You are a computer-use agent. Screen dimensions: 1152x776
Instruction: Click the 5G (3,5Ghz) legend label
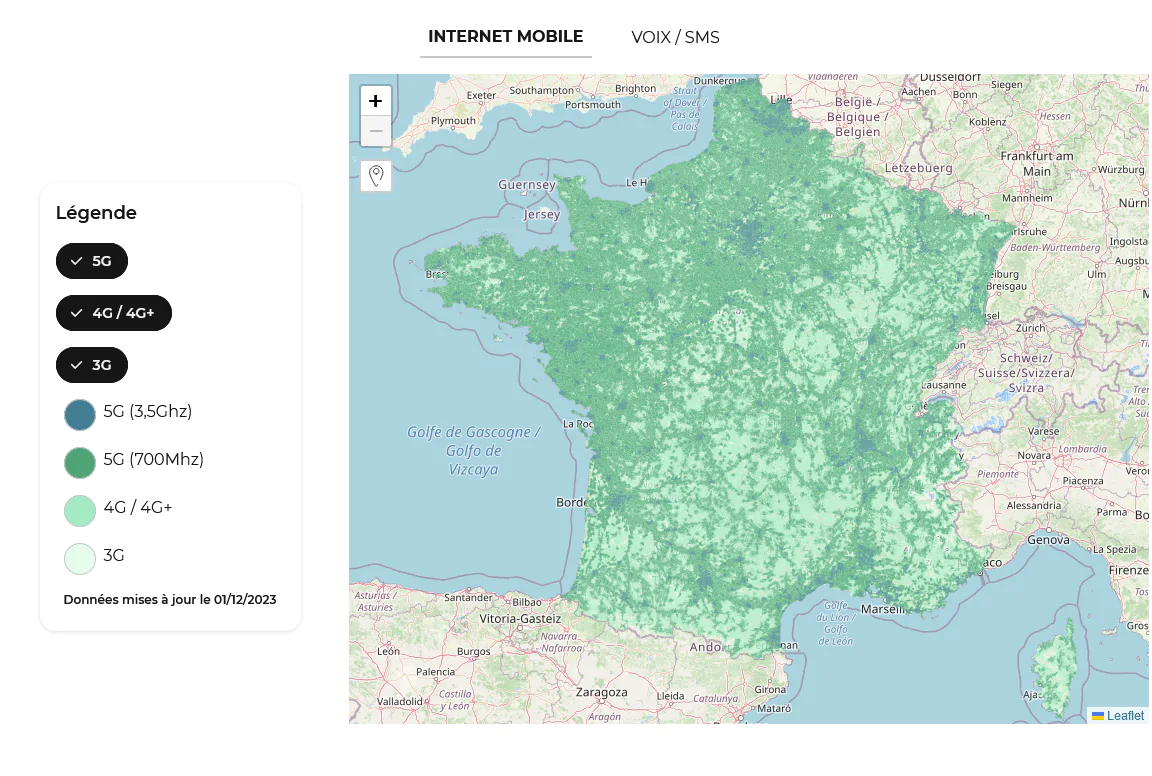[148, 412]
